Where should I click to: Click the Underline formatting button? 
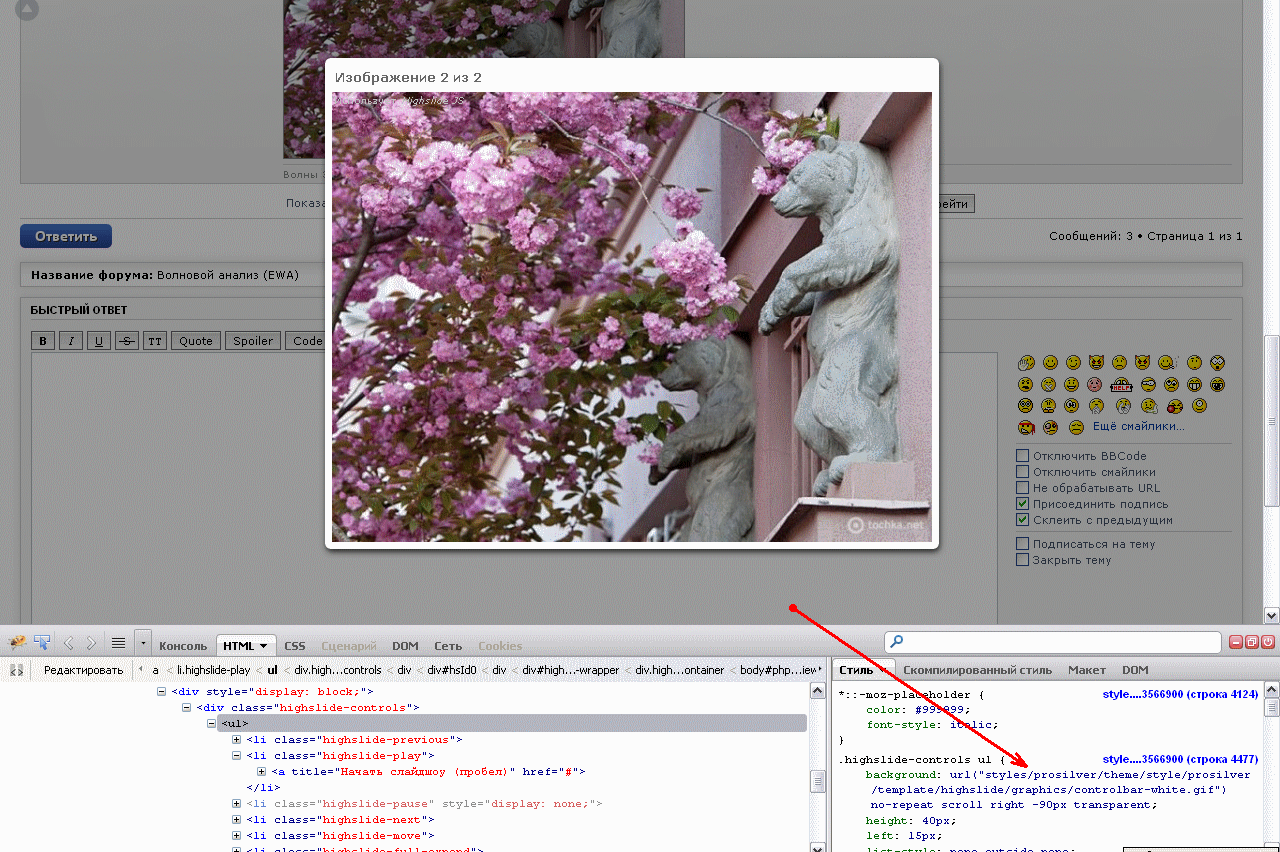click(x=98, y=341)
